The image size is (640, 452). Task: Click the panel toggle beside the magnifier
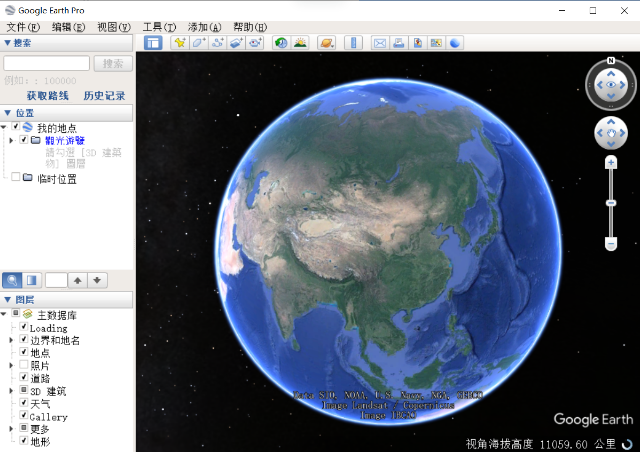pyautogui.click(x=32, y=280)
